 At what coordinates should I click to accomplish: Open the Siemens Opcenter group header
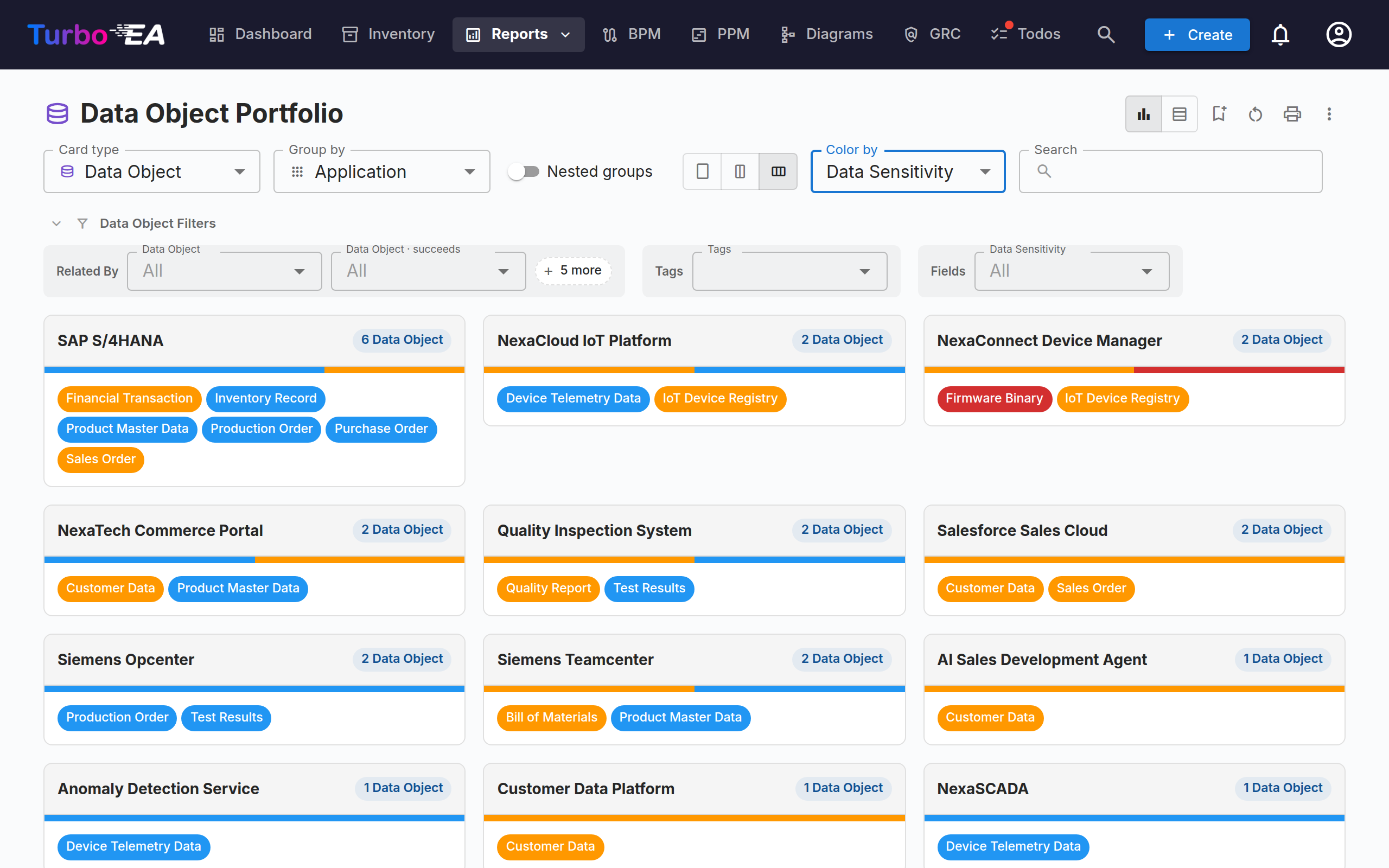[254, 660]
